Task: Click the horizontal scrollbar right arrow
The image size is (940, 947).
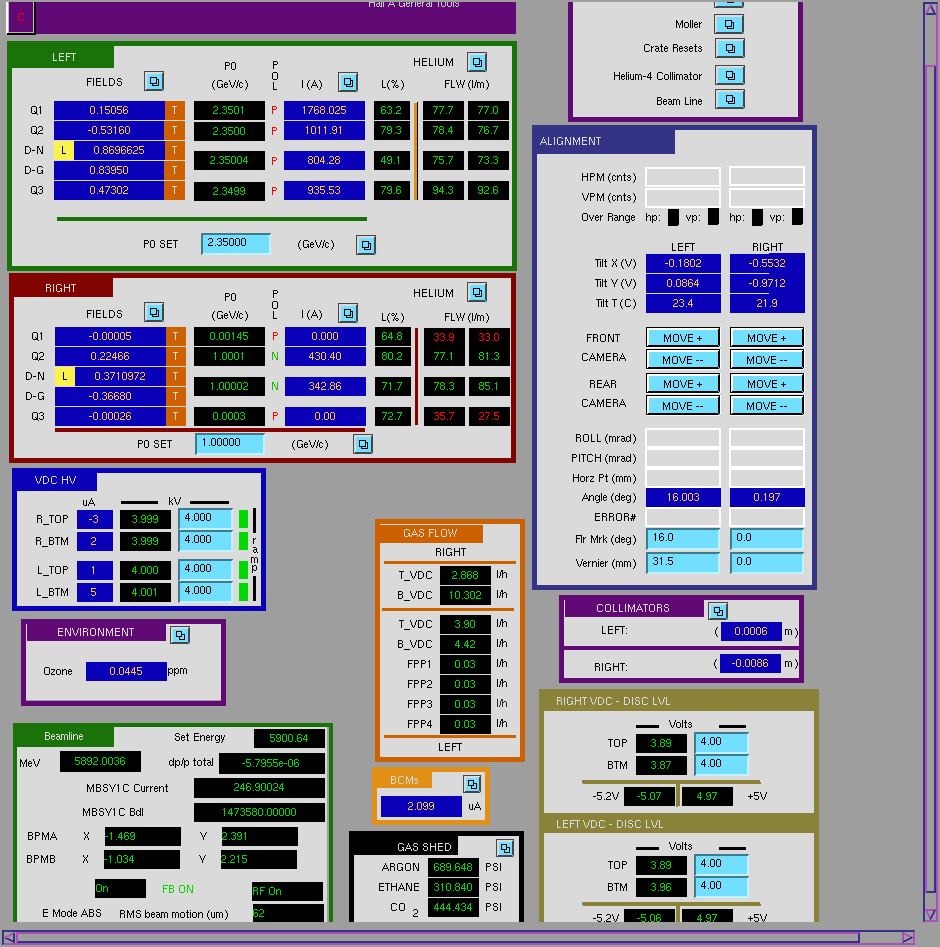Action: point(907,938)
